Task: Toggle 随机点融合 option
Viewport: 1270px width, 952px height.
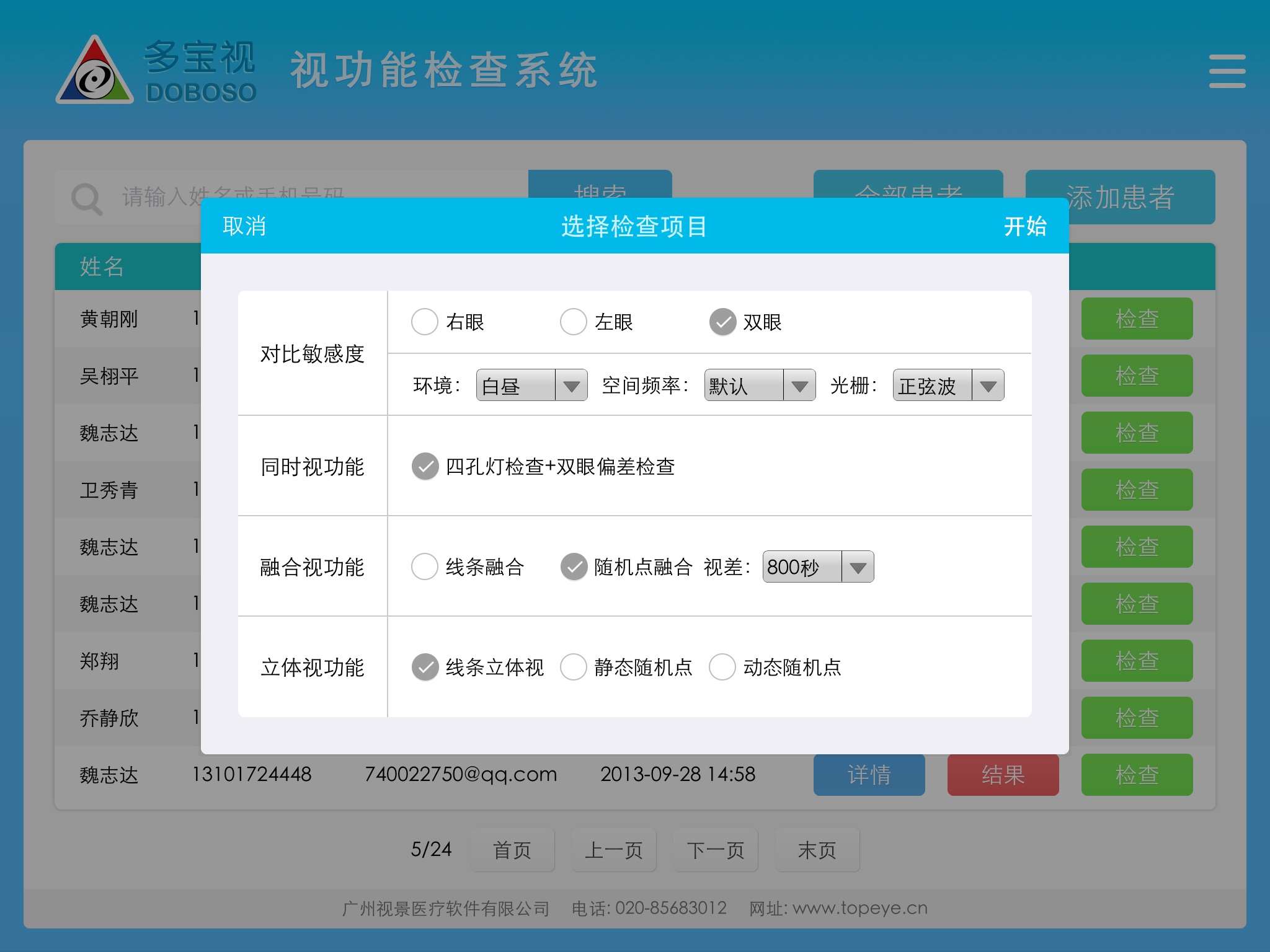Action: (574, 566)
